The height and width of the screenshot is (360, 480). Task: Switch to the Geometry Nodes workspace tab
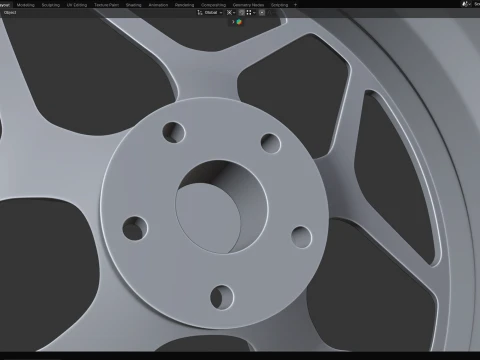pos(248,5)
